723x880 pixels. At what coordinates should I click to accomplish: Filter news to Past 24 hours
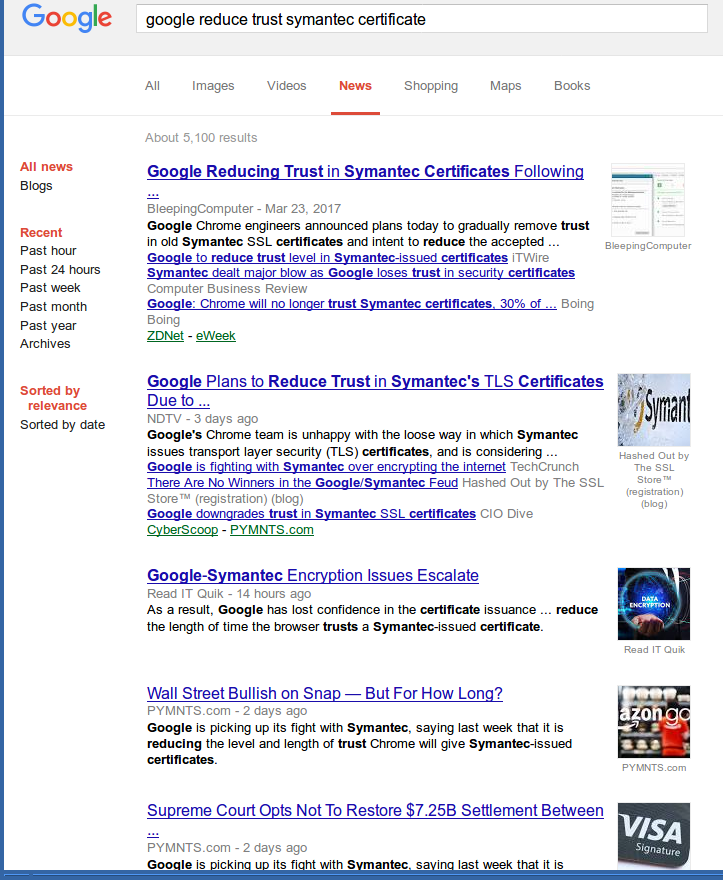[60, 270]
